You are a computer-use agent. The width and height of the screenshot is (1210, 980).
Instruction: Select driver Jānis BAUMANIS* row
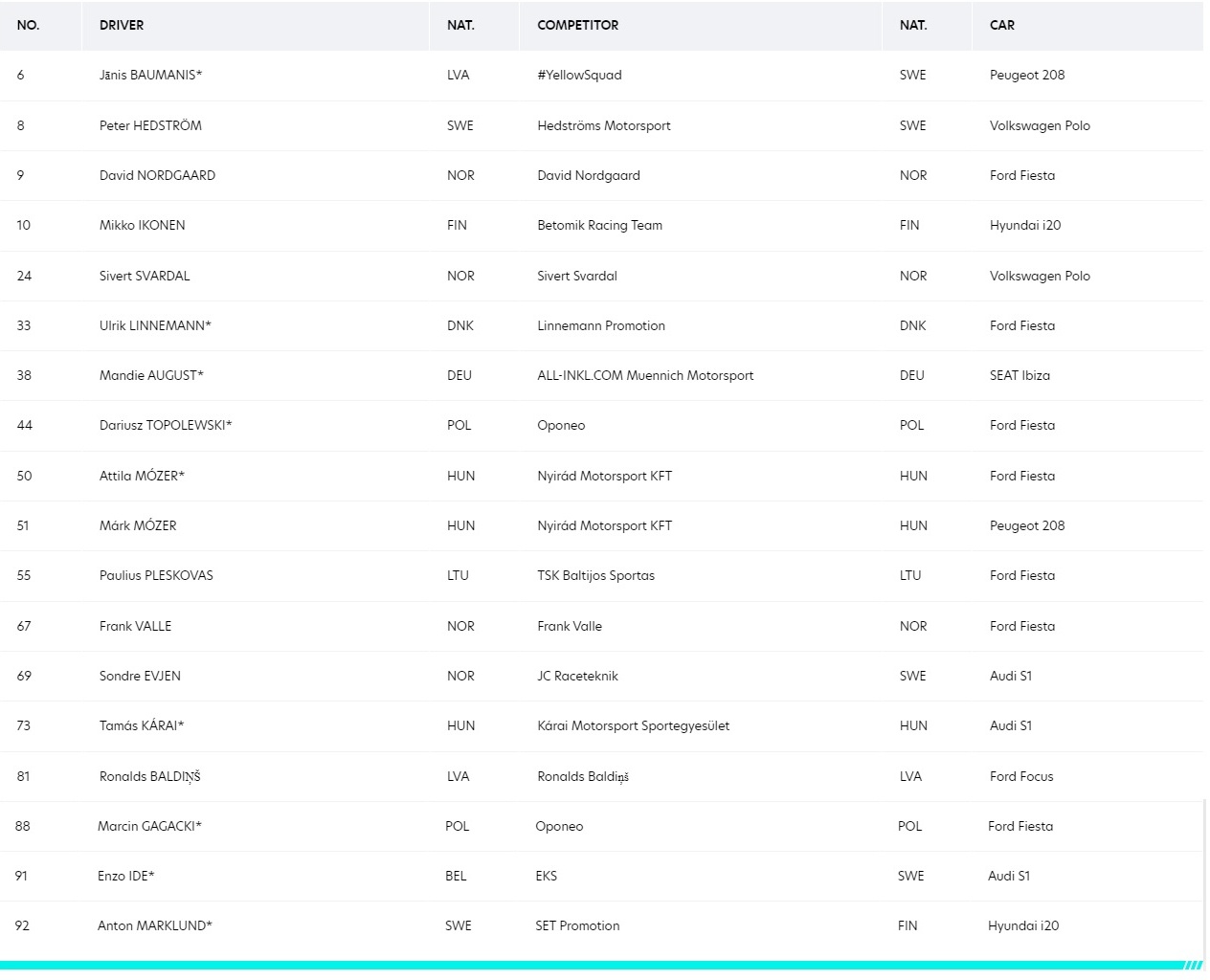coord(601,75)
